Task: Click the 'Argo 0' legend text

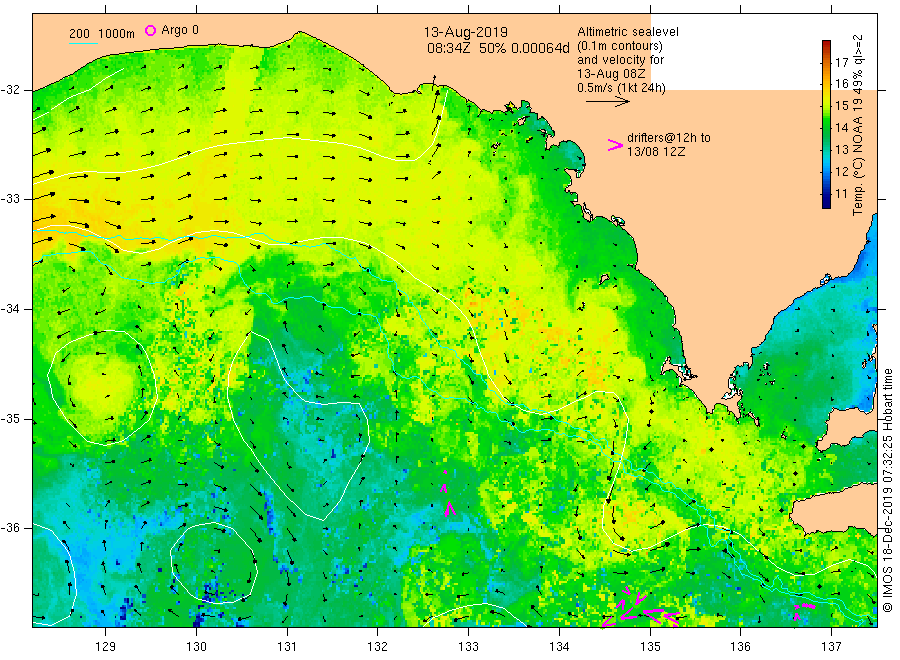Action: 180,30
